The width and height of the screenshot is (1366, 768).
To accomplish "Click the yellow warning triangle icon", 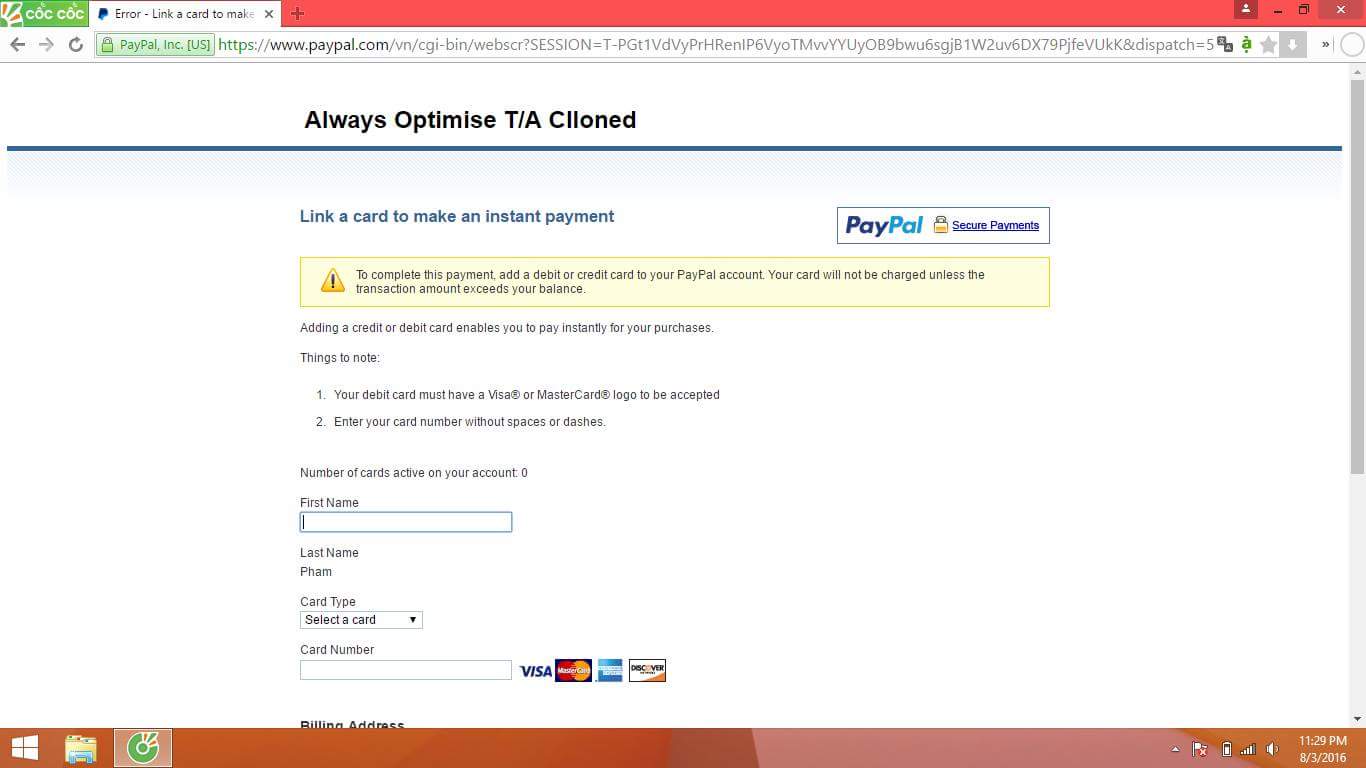I will tap(332, 281).
